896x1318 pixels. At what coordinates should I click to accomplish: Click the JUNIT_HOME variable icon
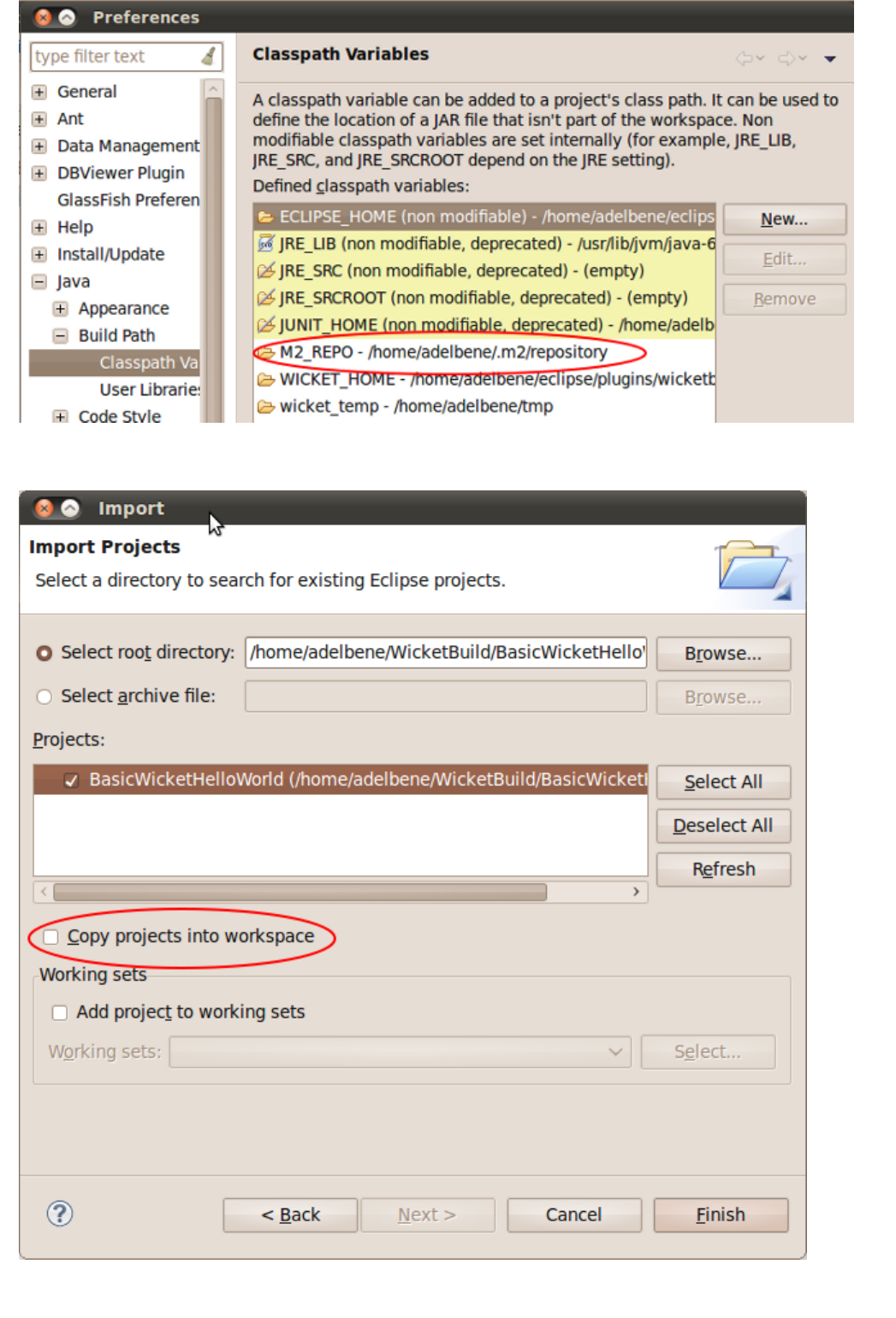coord(266,325)
